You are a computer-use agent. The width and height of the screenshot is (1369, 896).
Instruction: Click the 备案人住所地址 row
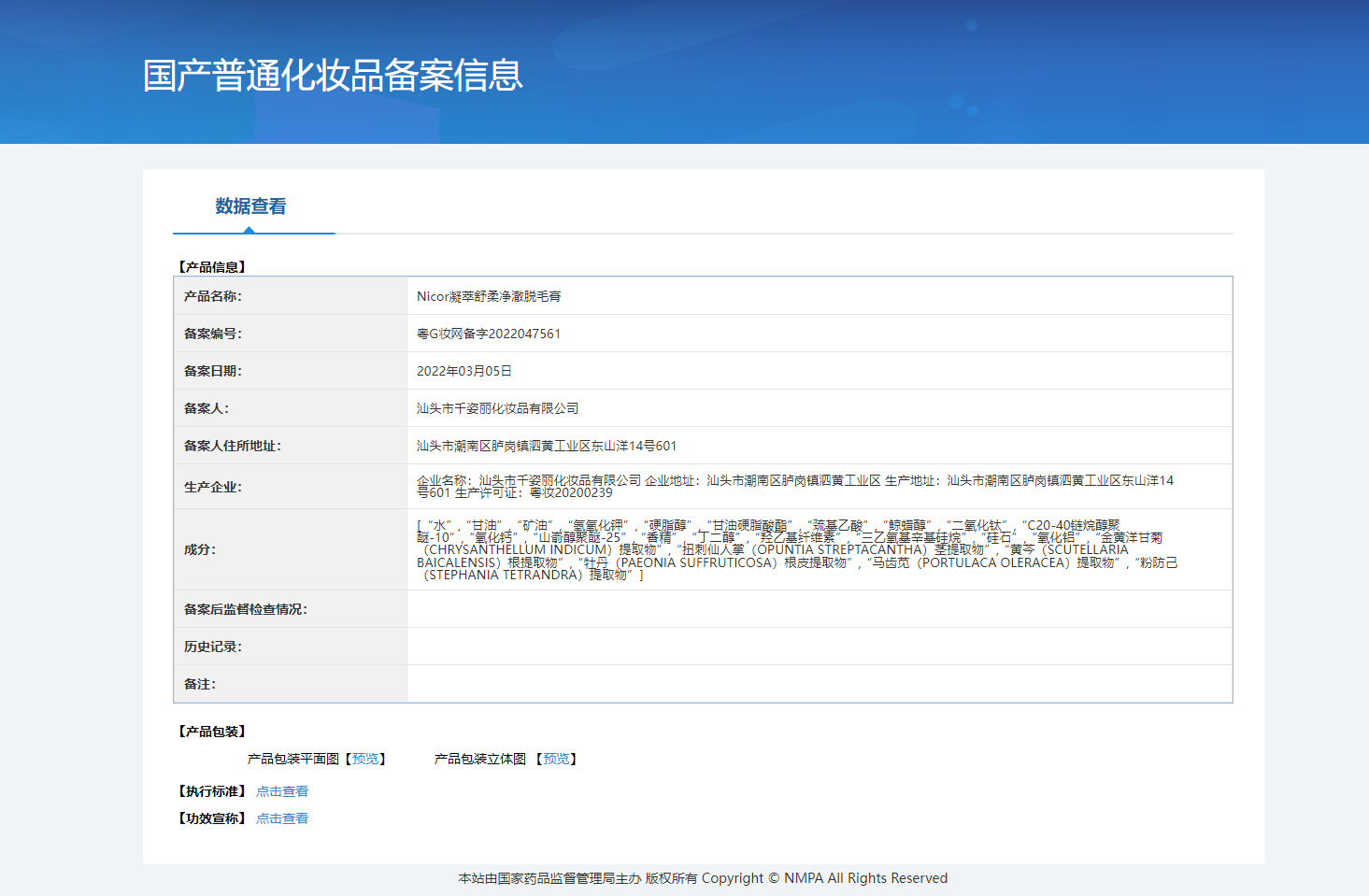pyautogui.click(x=546, y=446)
